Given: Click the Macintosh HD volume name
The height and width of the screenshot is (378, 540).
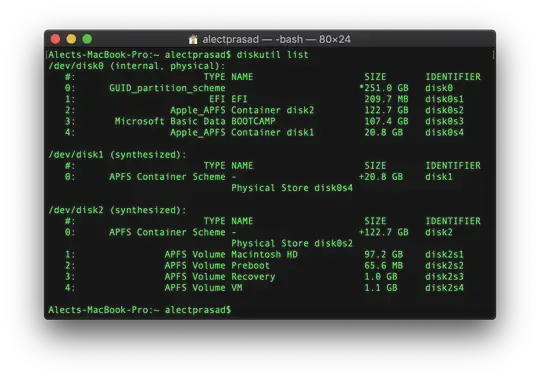Looking at the screenshot, I should pos(264,254).
